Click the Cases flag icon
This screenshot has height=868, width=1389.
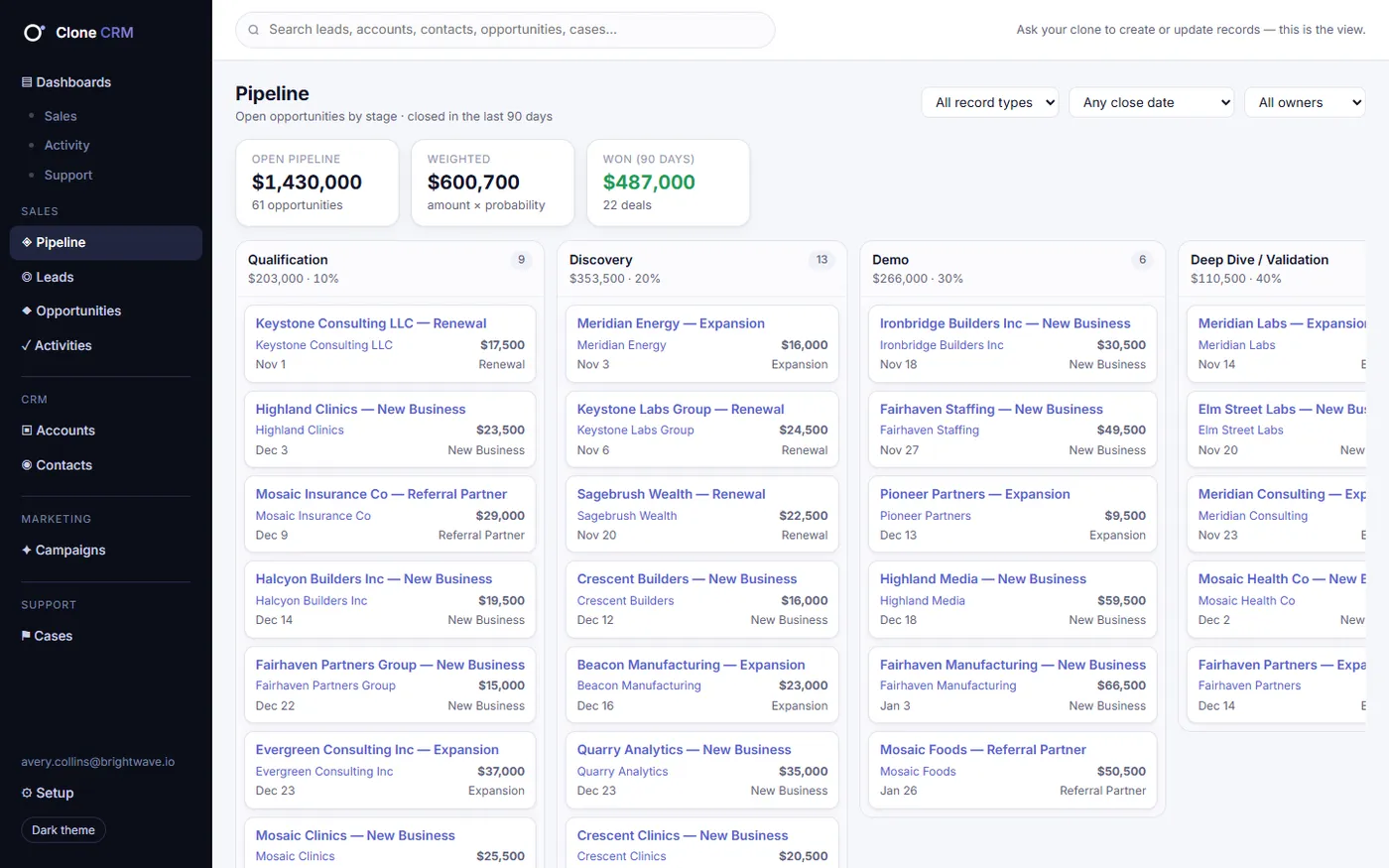click(26, 636)
